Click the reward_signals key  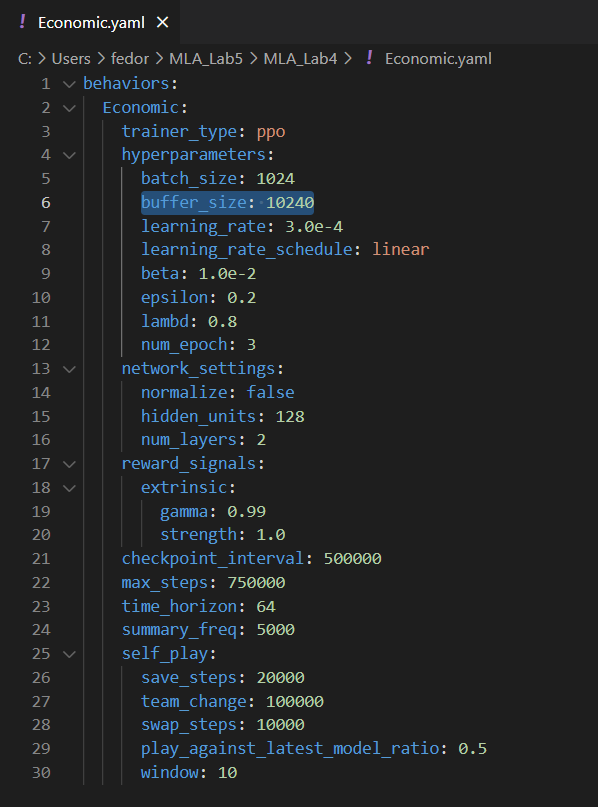(189, 464)
